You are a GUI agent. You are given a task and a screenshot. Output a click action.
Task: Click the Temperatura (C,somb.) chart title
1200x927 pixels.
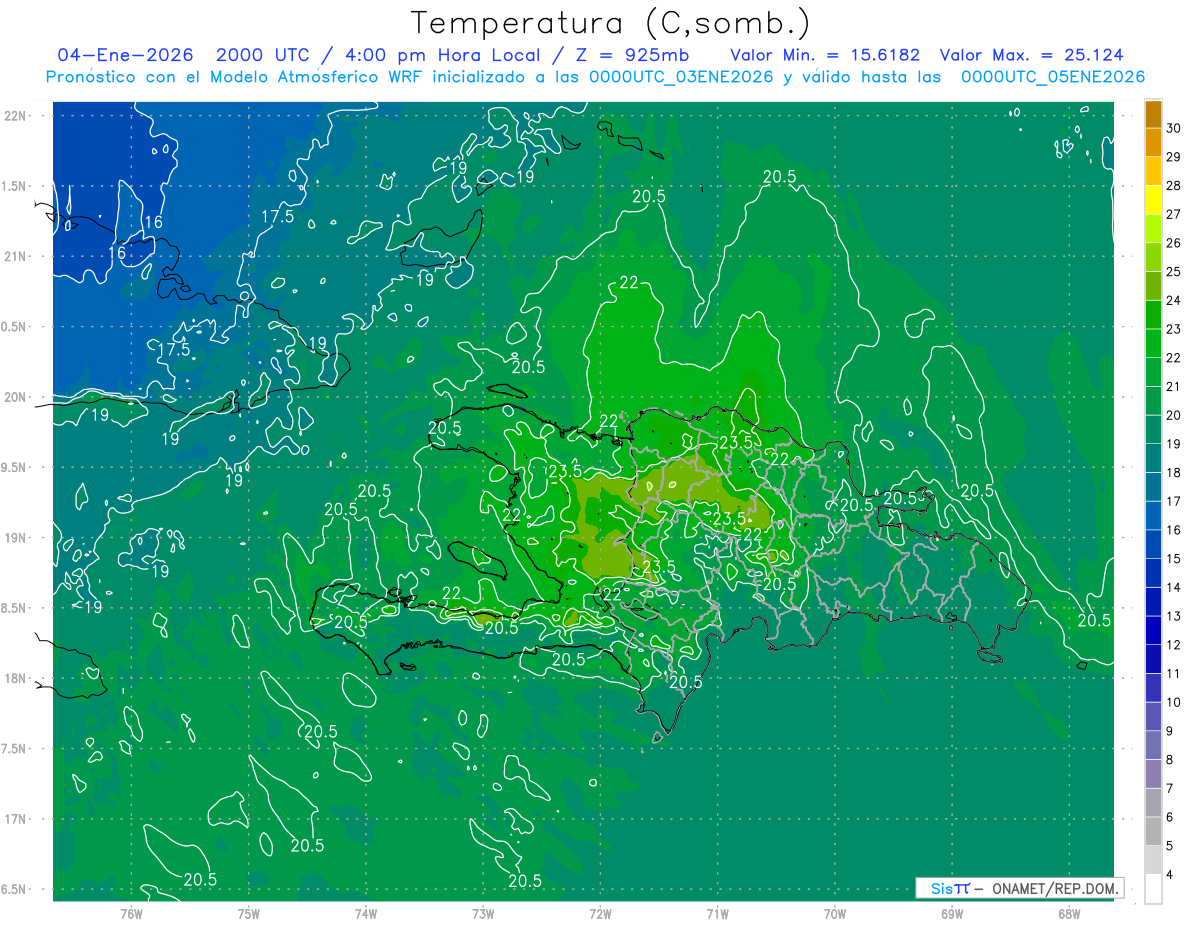pyautogui.click(x=611, y=23)
